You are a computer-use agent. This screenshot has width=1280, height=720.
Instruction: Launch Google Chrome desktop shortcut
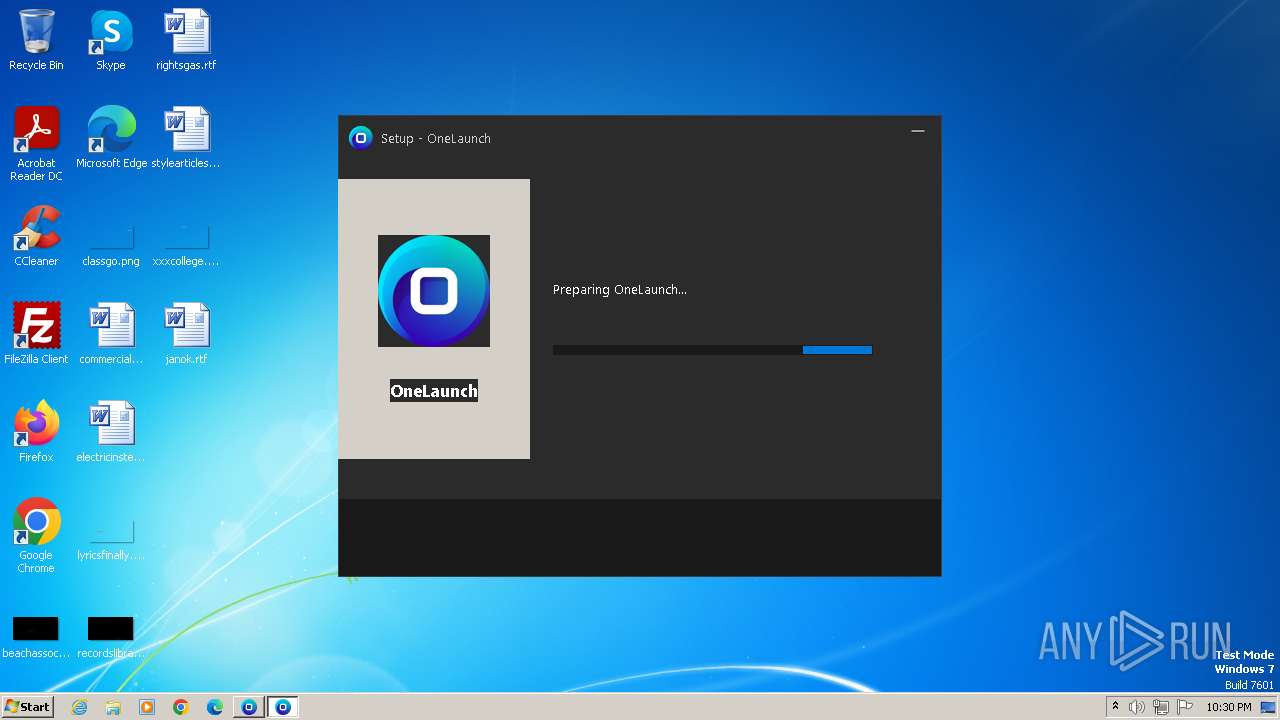tap(36, 536)
